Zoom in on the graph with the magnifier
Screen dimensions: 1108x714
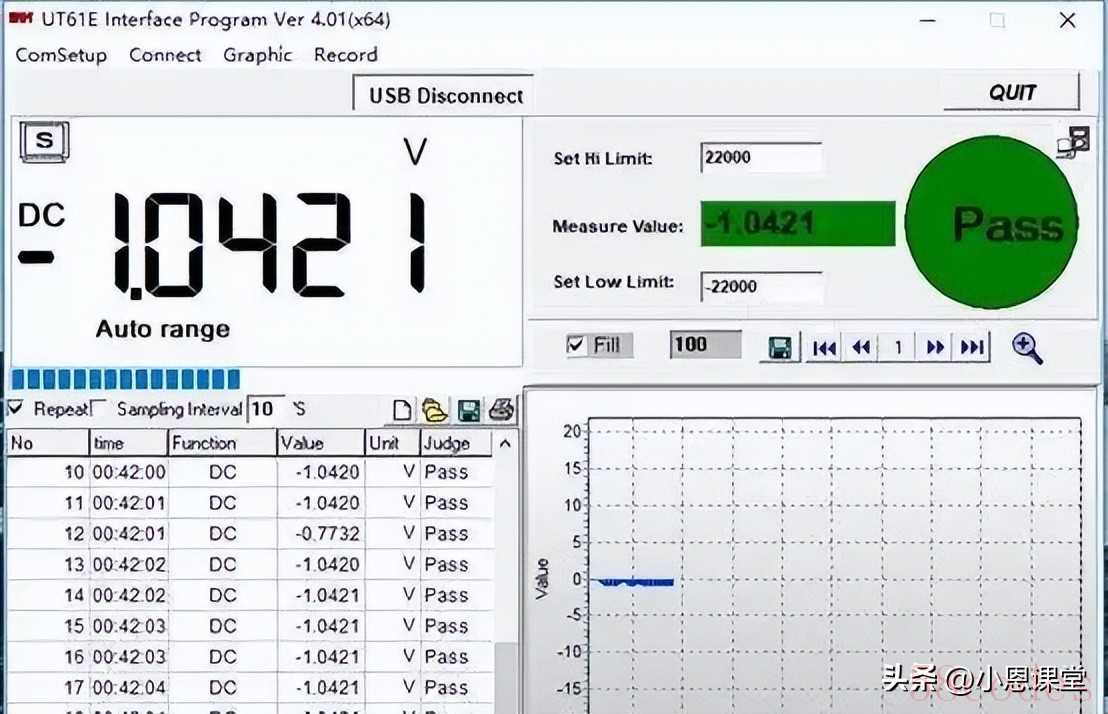click(1027, 348)
